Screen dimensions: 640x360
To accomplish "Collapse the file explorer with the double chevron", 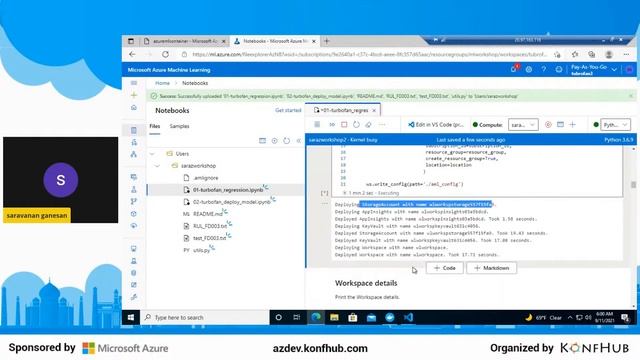I will 299,141.
